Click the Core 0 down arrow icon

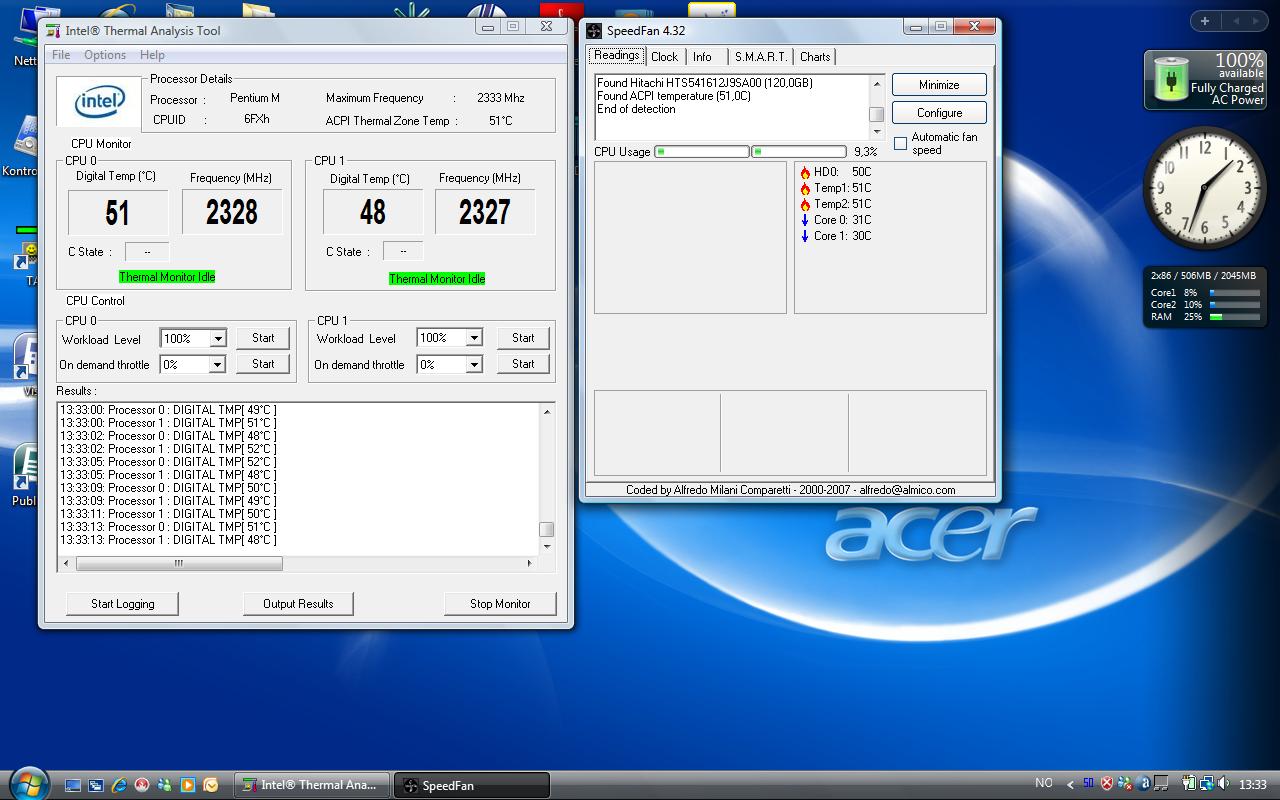point(805,221)
